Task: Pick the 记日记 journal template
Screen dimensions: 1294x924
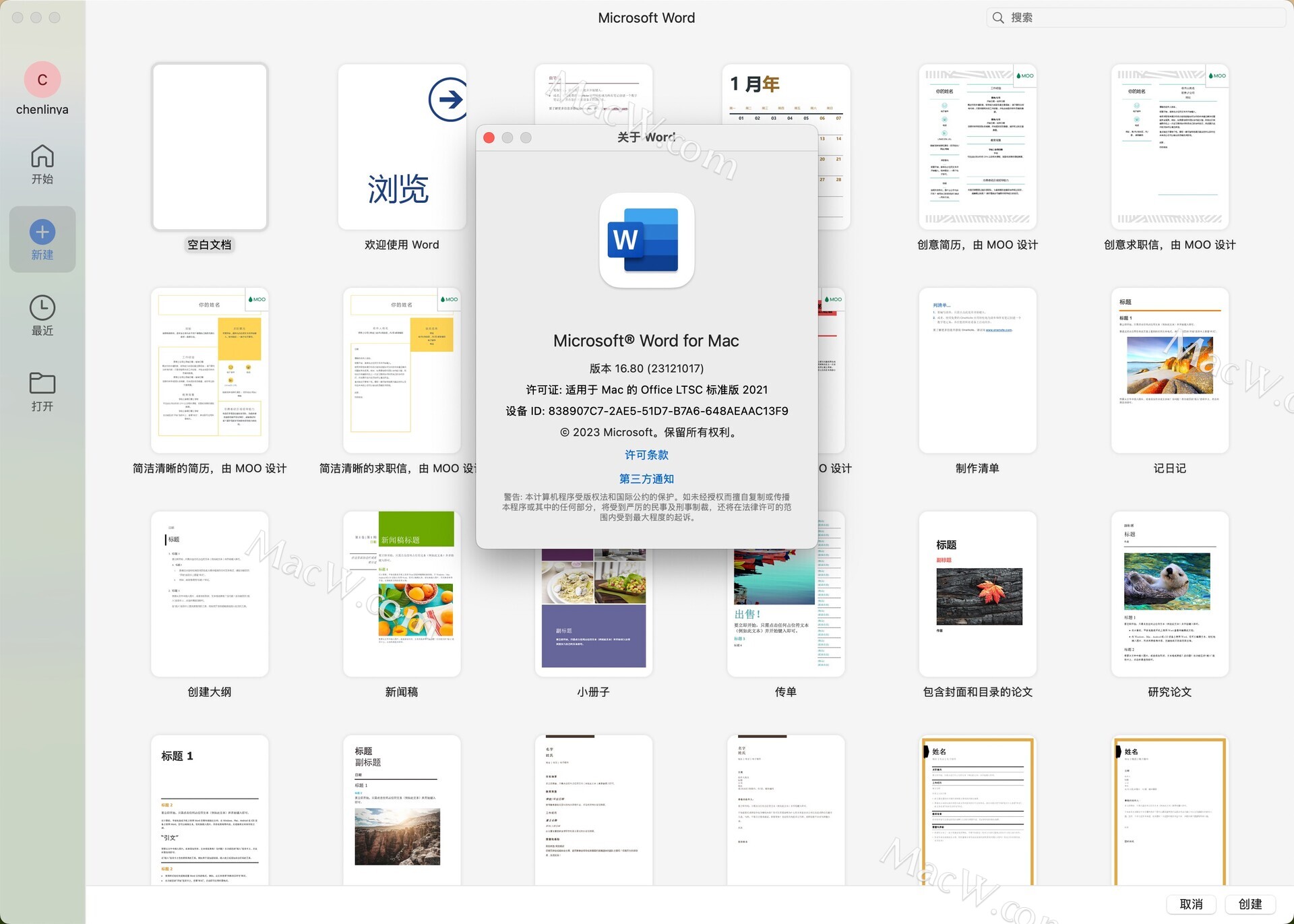Action: 1169,371
